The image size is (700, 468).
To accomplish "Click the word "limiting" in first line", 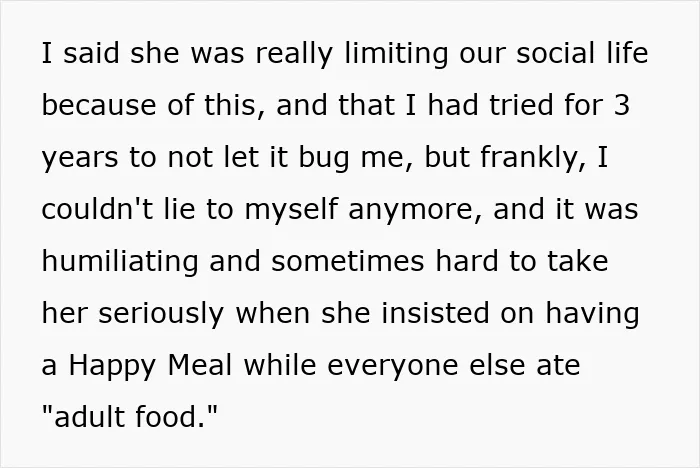I will pyautogui.click(x=396, y=54).
